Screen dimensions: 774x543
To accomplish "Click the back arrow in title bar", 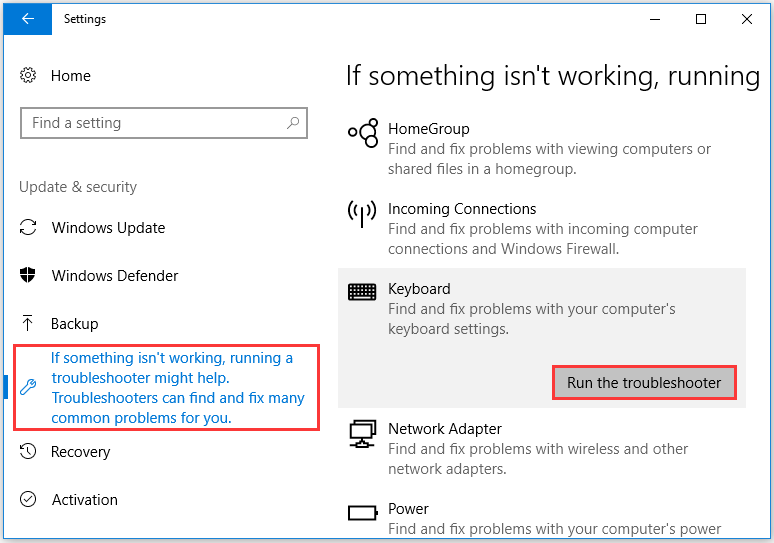I will pos(28,19).
